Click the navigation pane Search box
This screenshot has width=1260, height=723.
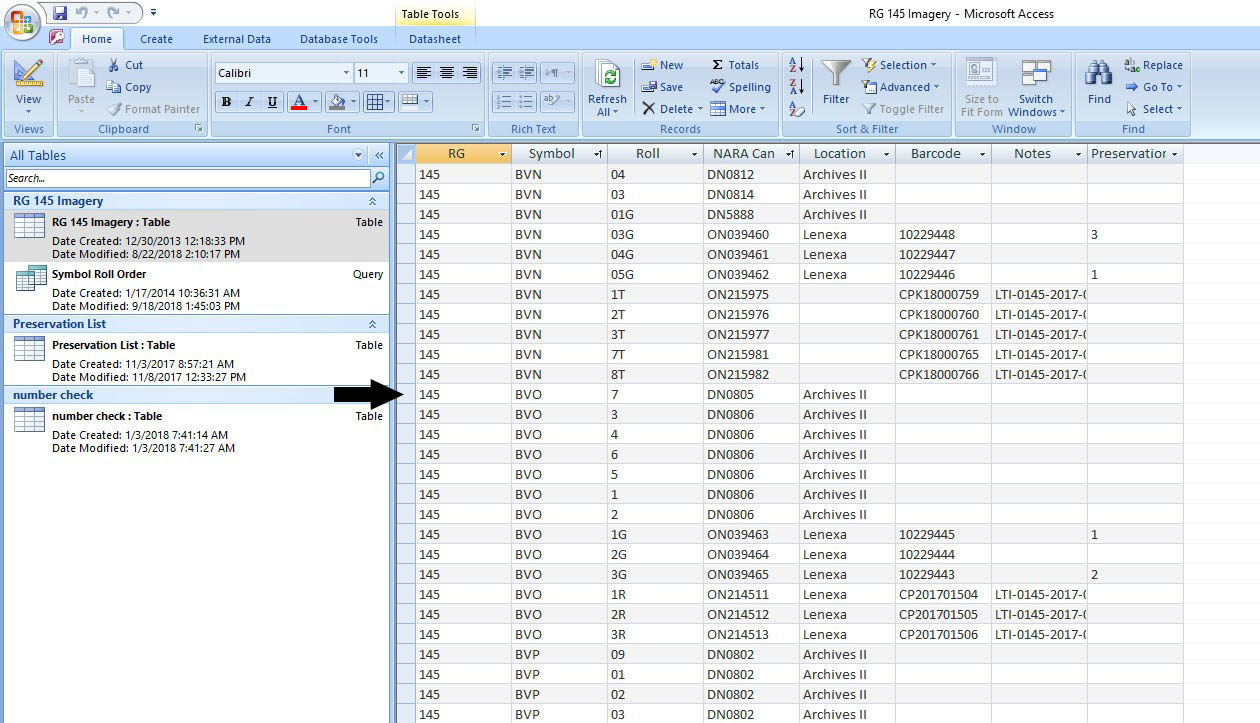[x=188, y=178]
